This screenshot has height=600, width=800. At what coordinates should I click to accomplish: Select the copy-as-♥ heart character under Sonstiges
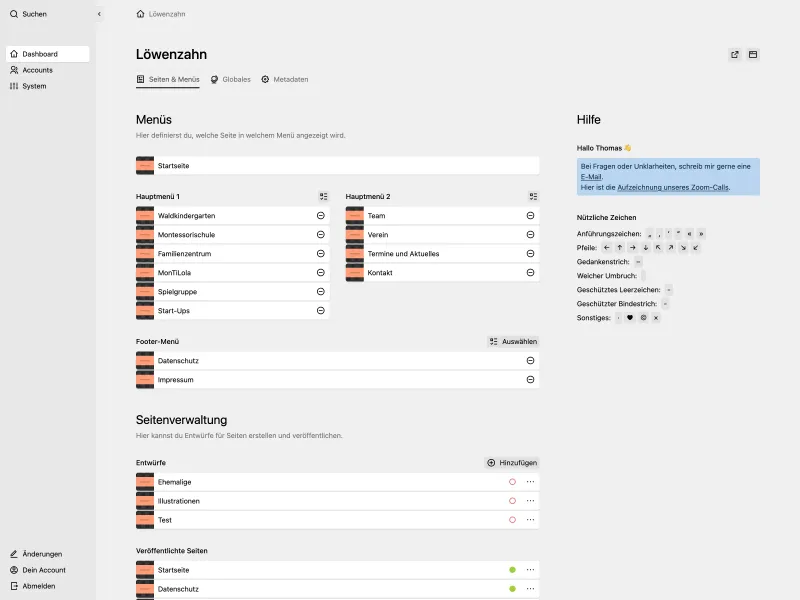pos(630,316)
